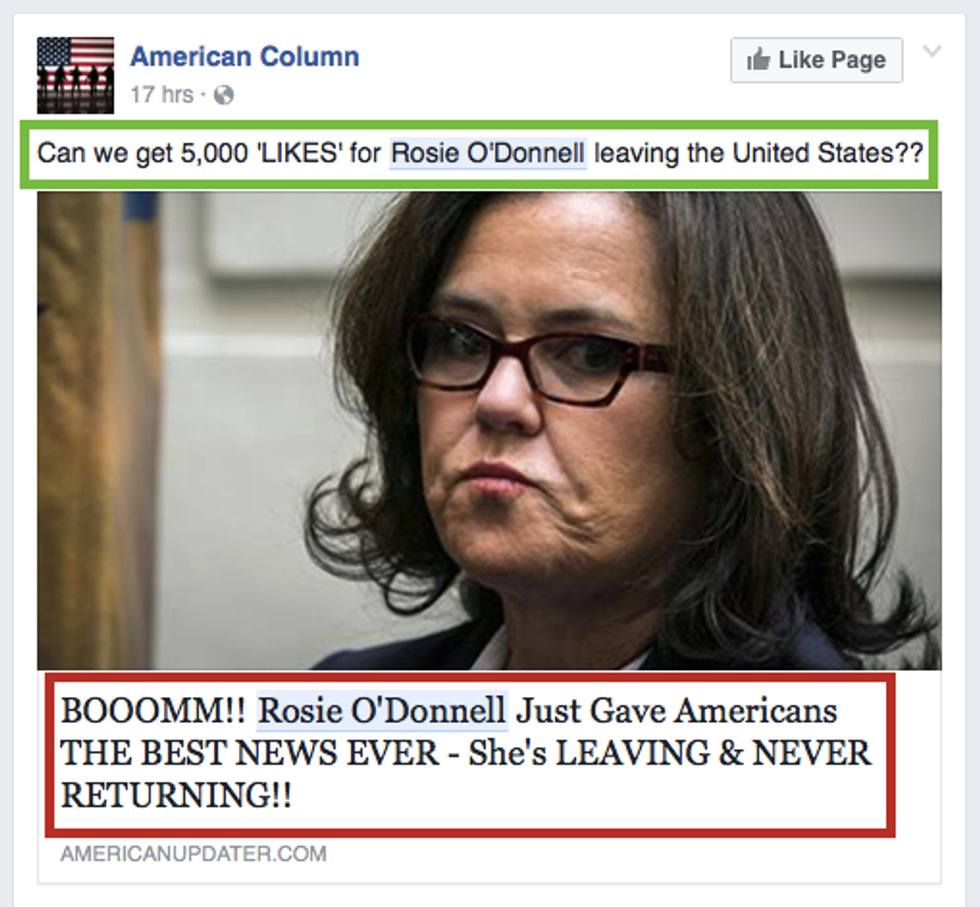The height and width of the screenshot is (907, 980).
Task: Click highlighted Rosie O'Donnell in the headline
Action: 382,711
